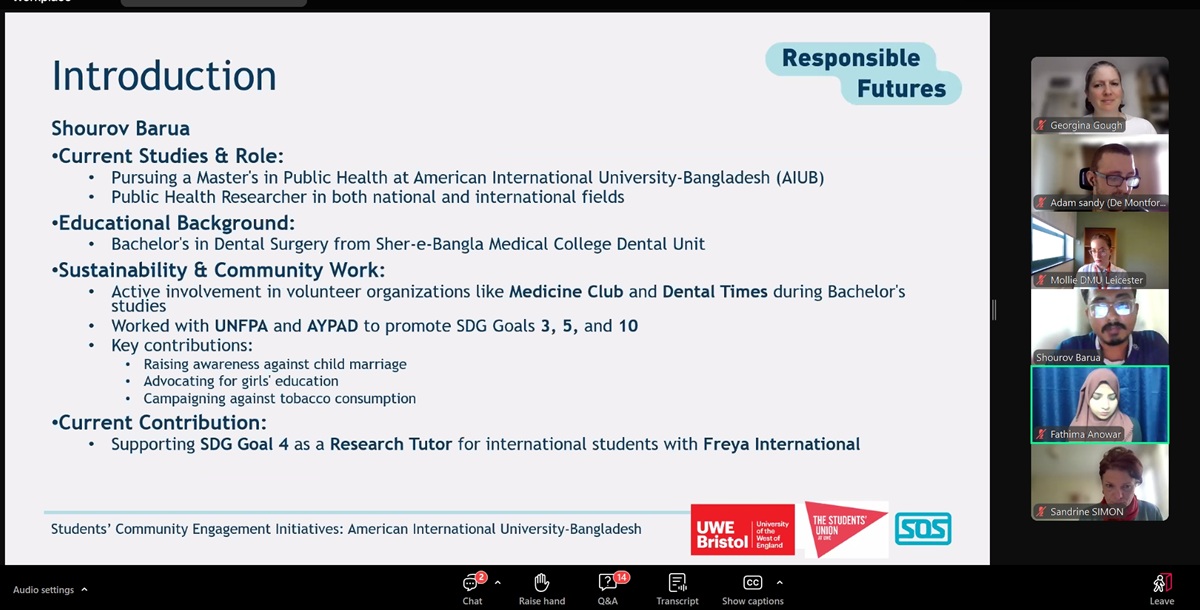
Task: Click the 'Pursuing a Master's in Public Health' line
Action: (x=468, y=178)
